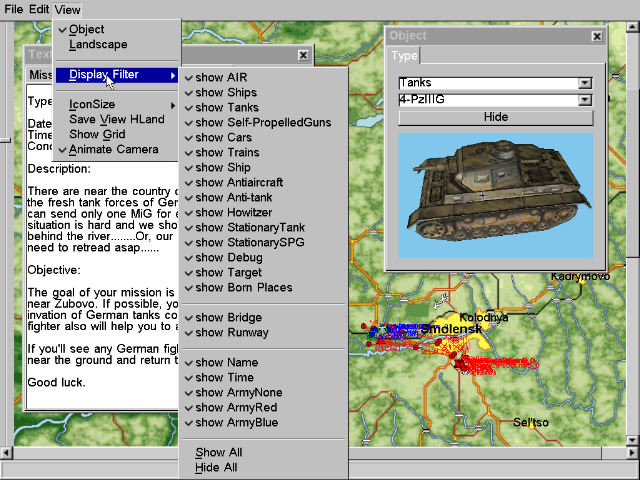The height and width of the screenshot is (480, 640).
Task: Toggle the show AIR filter
Action: click(x=222, y=78)
